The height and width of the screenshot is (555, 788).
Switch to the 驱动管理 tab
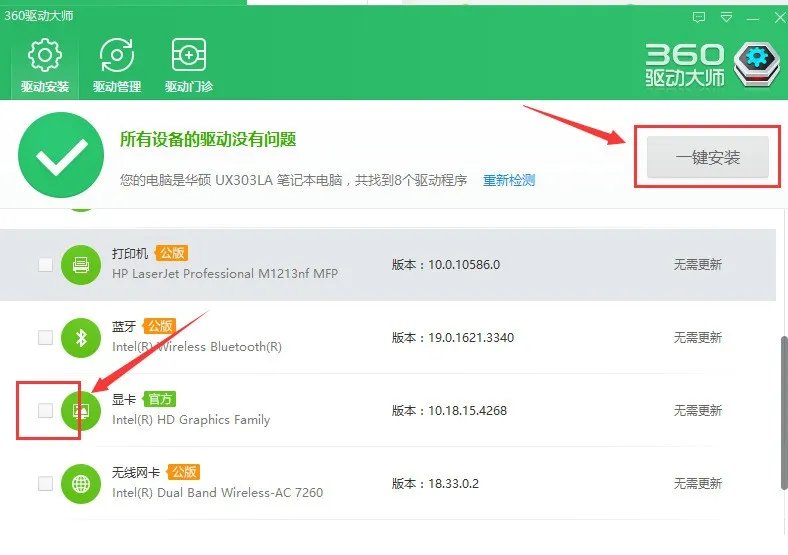[x=117, y=65]
